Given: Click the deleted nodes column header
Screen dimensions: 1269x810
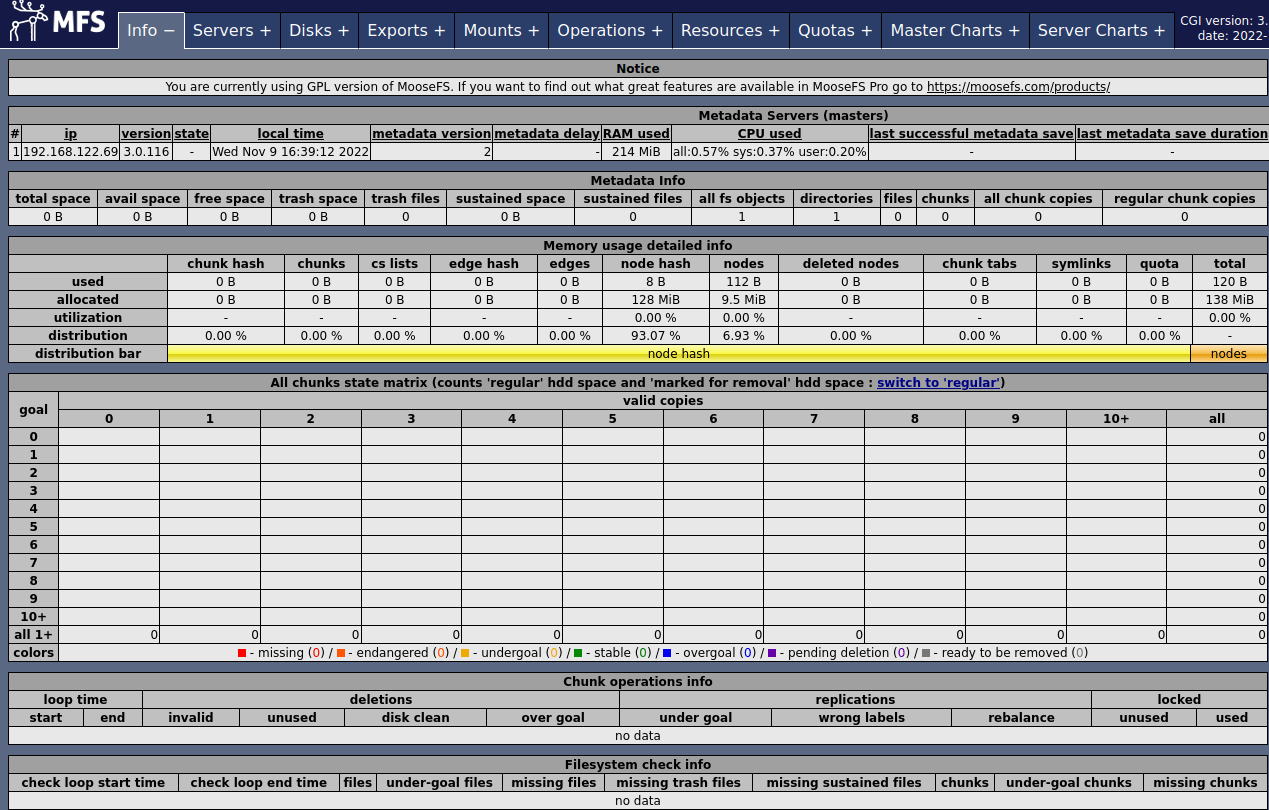Looking at the screenshot, I should 850,264.
